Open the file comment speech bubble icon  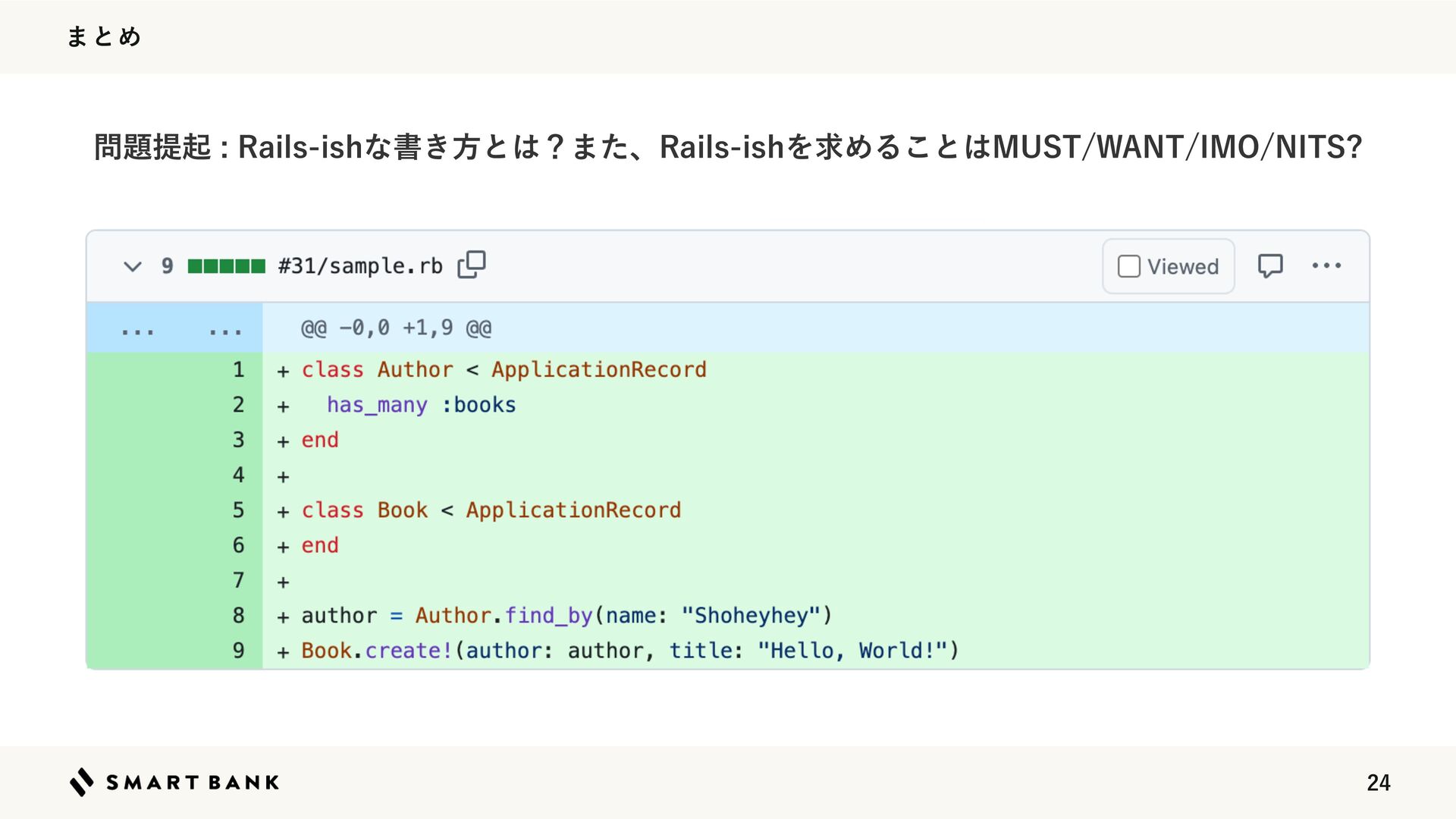(x=1270, y=266)
